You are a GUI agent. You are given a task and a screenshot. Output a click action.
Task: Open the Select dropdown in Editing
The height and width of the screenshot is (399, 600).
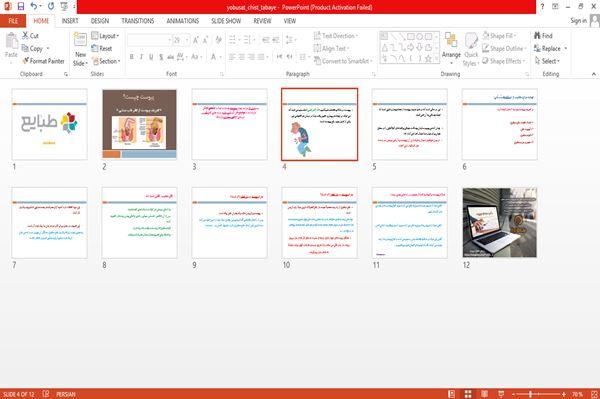(548, 61)
